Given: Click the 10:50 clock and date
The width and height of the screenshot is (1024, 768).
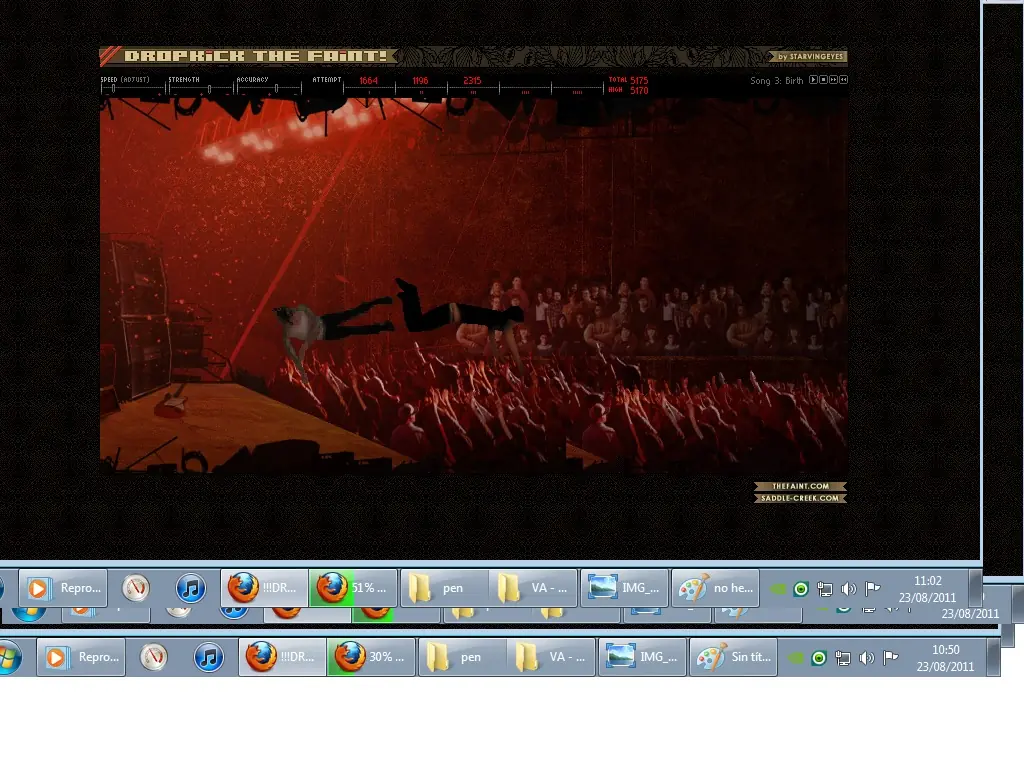Looking at the screenshot, I should coord(946,658).
